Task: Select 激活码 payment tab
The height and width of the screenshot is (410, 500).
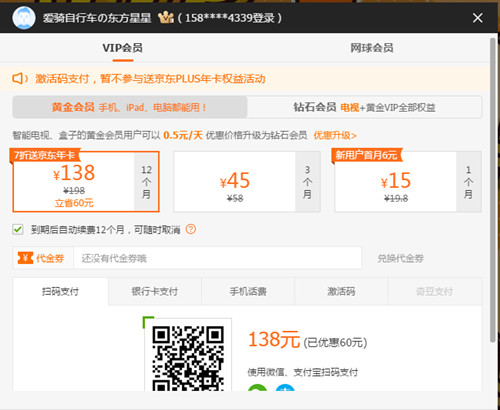Action: pyautogui.click(x=341, y=291)
